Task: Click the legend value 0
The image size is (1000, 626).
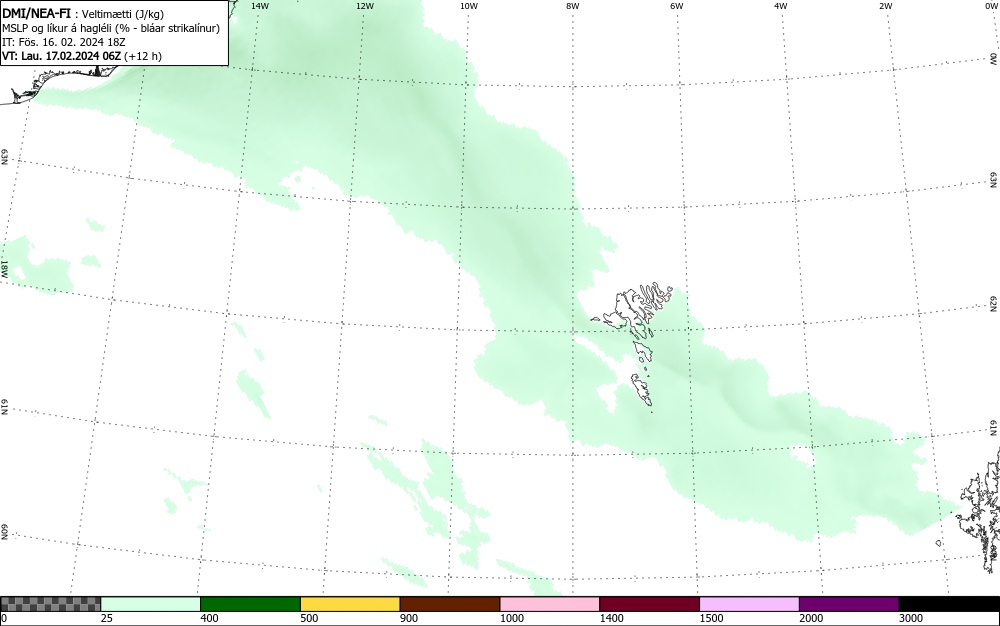Action: coord(4,618)
